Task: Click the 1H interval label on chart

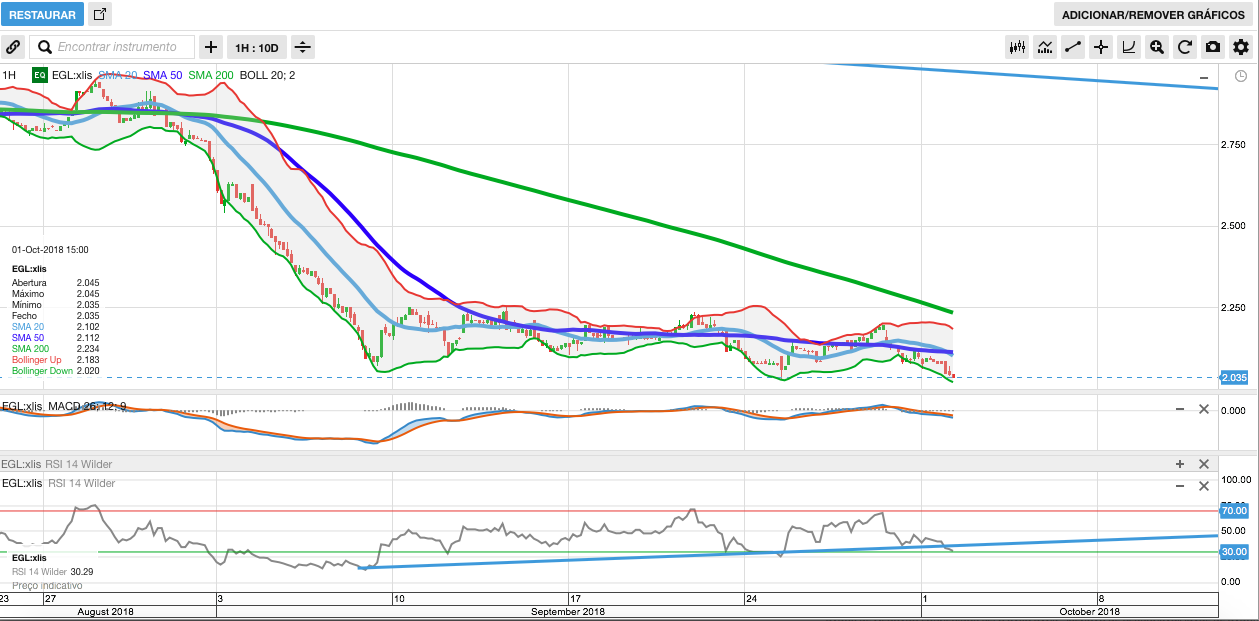Action: click(9, 75)
